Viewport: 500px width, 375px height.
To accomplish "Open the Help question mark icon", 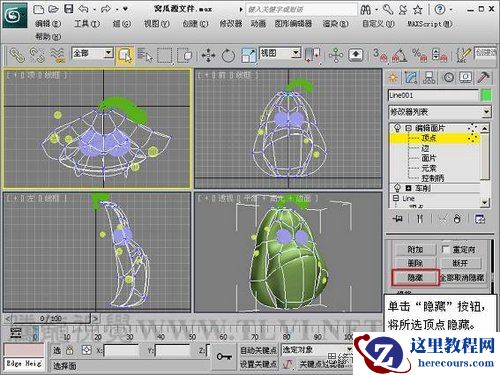I will [440, 10].
